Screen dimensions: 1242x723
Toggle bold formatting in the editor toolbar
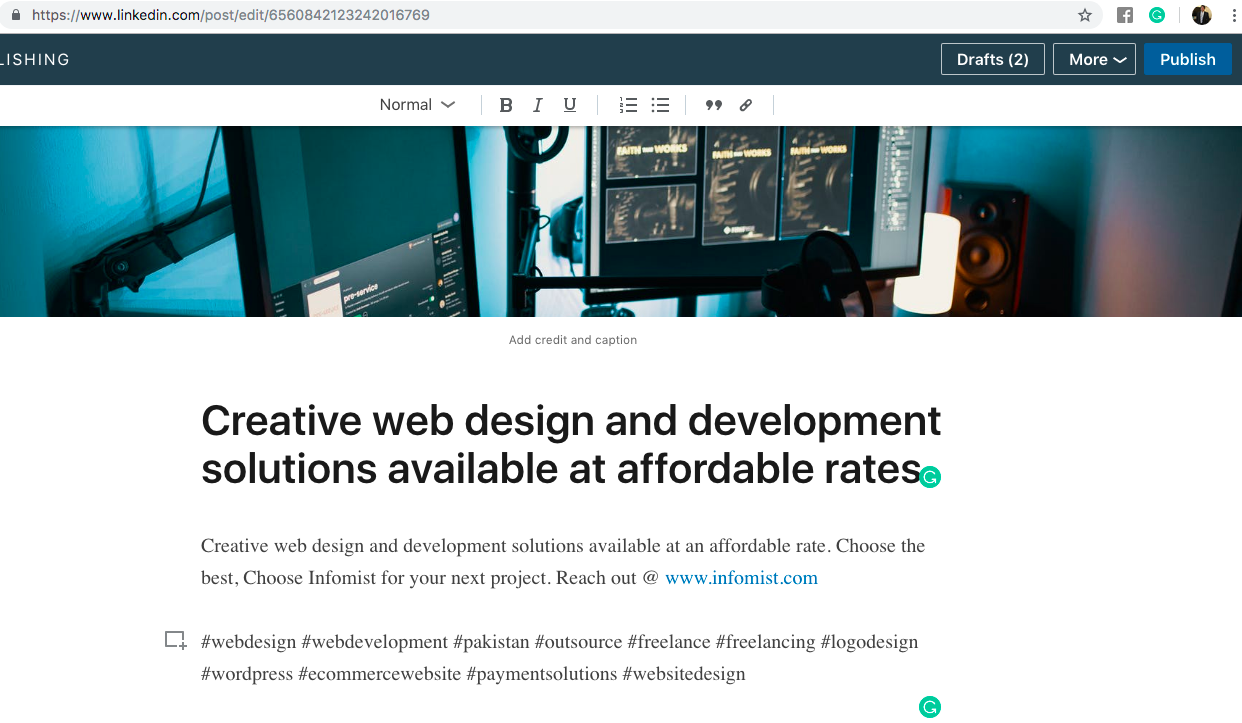tap(506, 105)
